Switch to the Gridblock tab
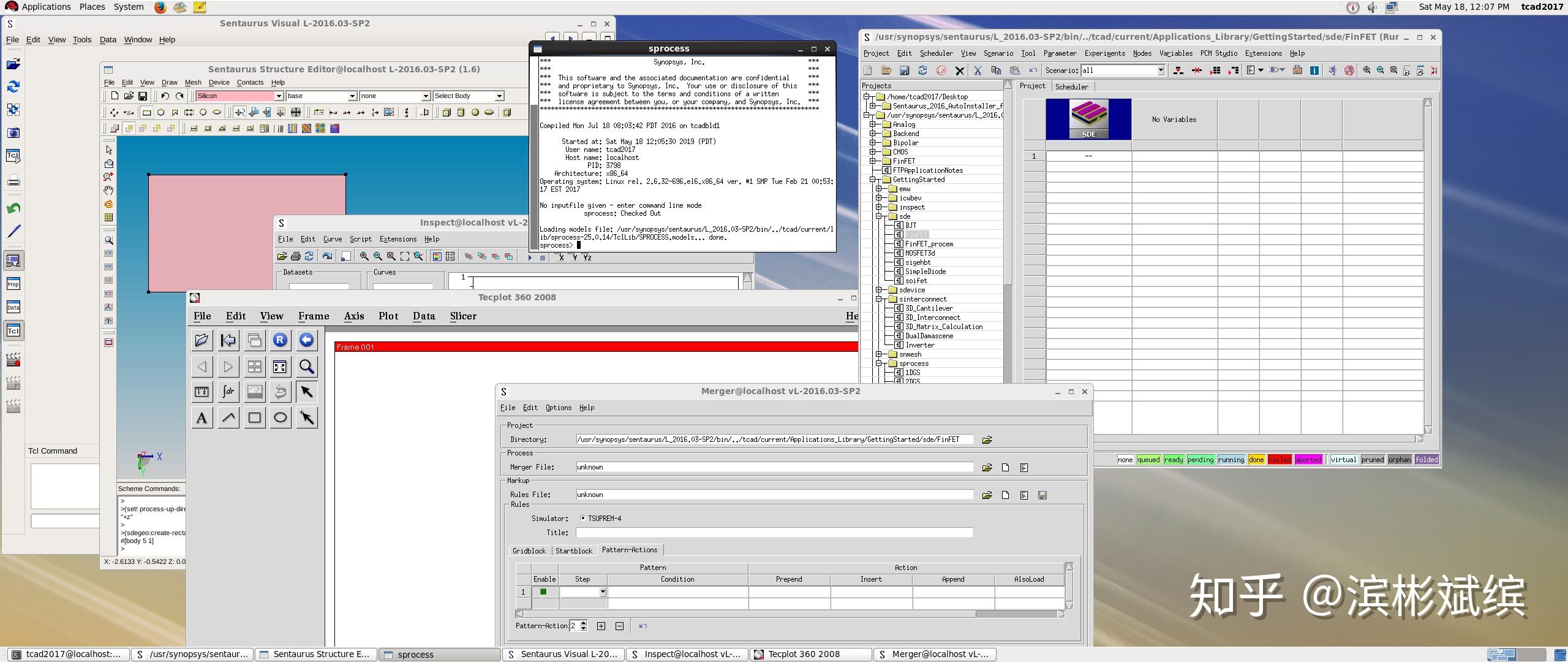Viewport: 1568px width, 662px height. pyautogui.click(x=529, y=551)
